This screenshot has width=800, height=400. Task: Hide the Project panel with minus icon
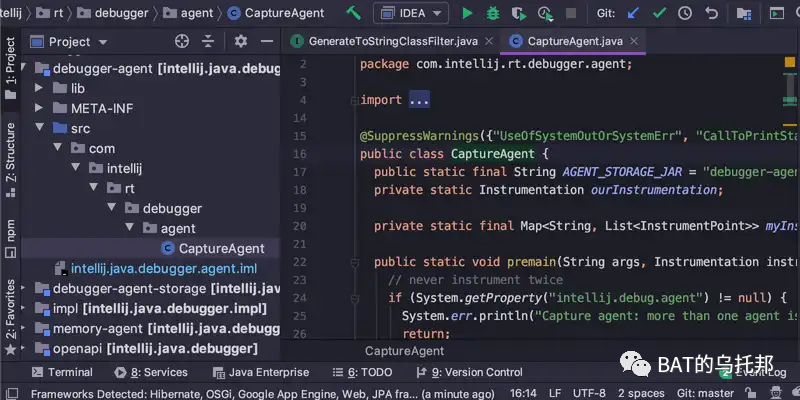point(267,42)
